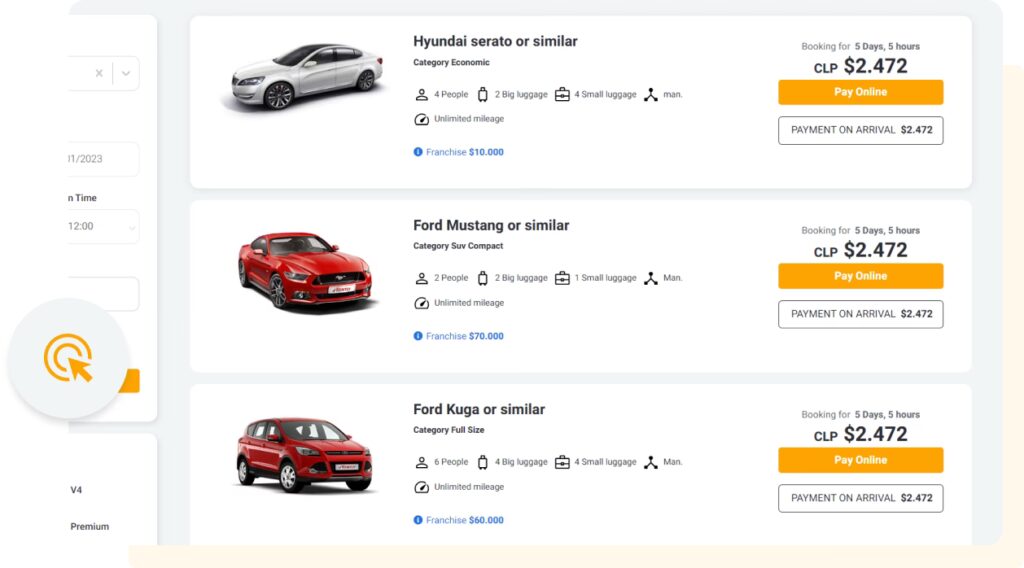
Task: Choose Payment on Arrival for Ford Kuga
Action: point(860,498)
